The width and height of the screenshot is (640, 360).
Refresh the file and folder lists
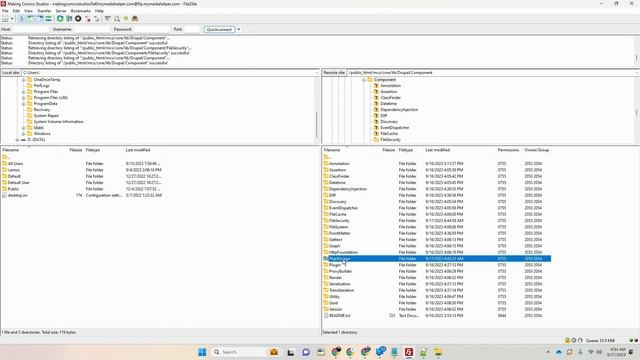[60, 19]
